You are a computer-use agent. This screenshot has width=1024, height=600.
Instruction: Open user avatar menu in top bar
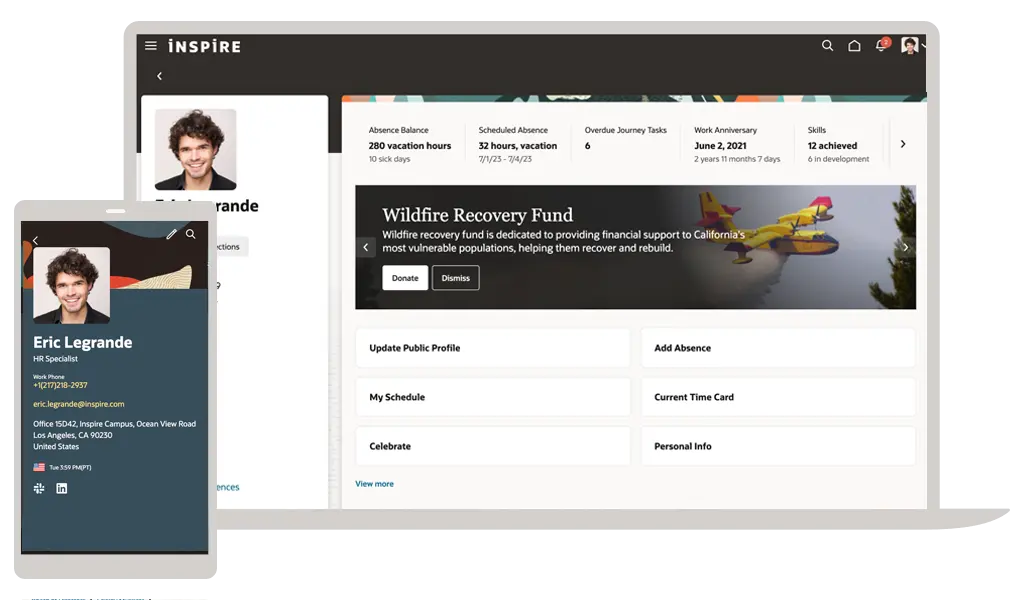point(910,45)
